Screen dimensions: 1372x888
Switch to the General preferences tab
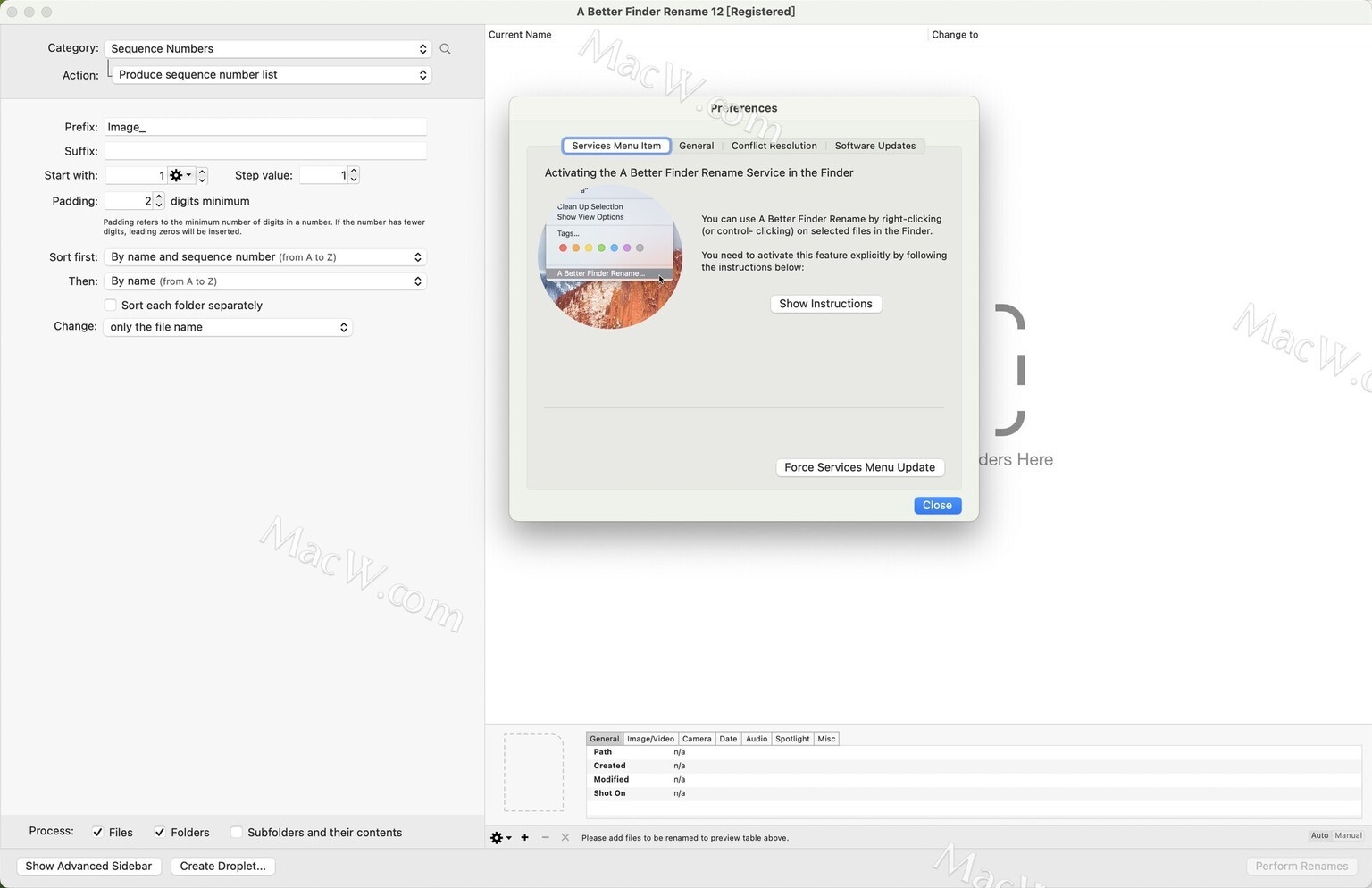[696, 146]
